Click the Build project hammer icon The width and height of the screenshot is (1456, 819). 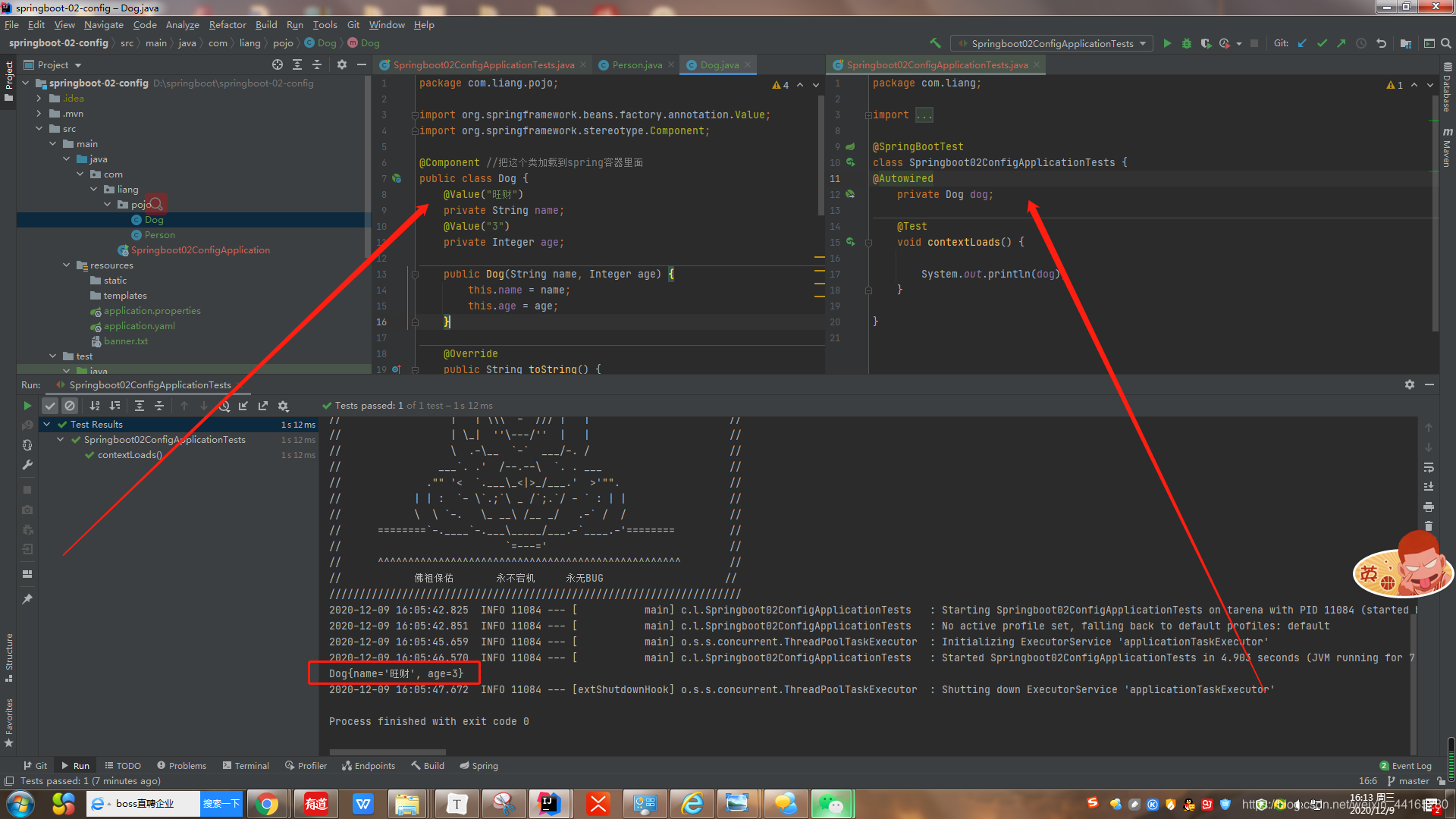point(935,43)
